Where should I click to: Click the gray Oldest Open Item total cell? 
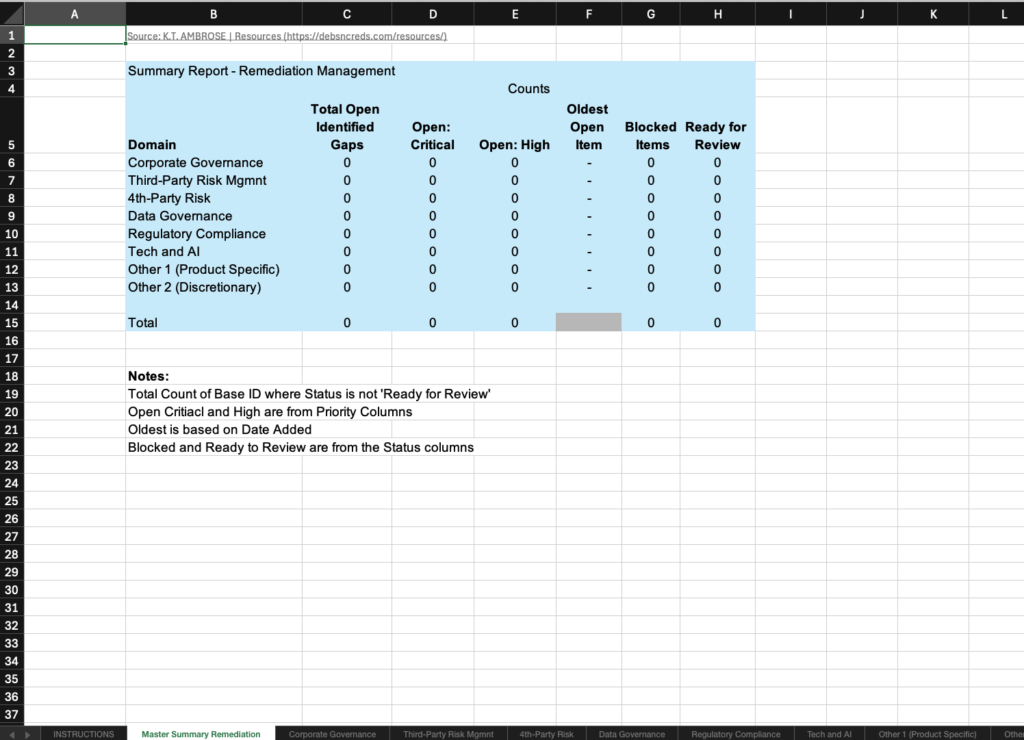[x=588, y=322]
